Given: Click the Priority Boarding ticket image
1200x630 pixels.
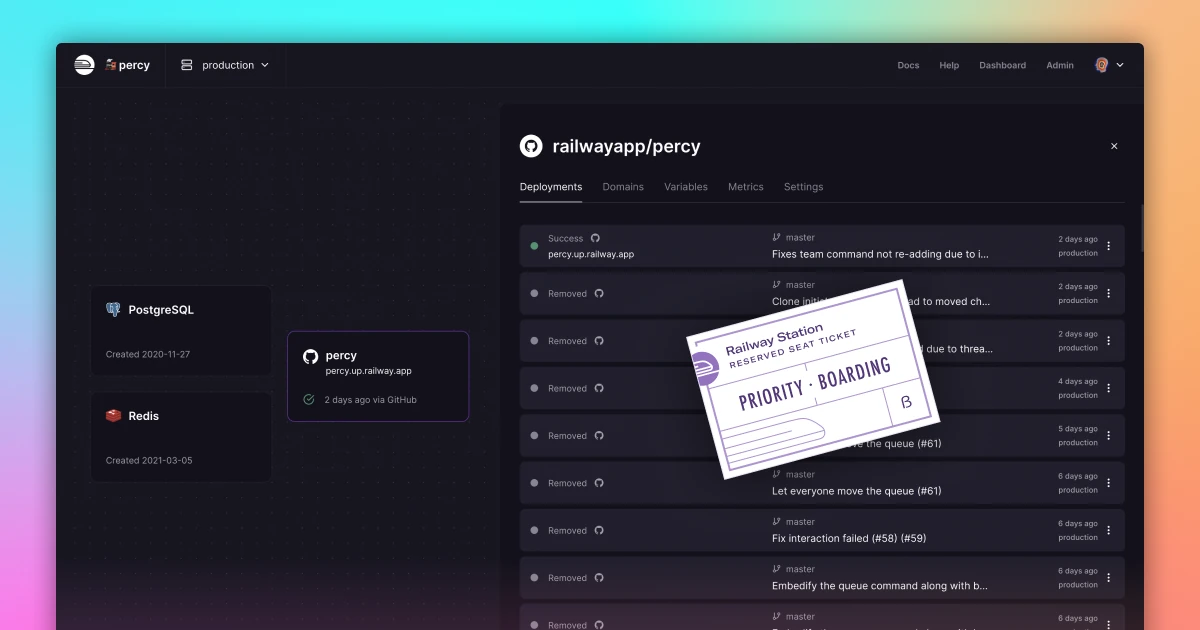Looking at the screenshot, I should point(812,379).
